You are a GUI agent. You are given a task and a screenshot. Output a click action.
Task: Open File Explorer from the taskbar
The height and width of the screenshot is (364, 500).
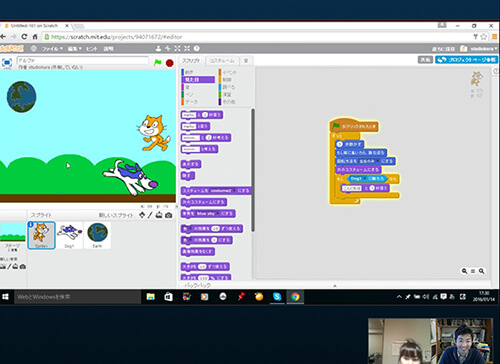coord(151,297)
